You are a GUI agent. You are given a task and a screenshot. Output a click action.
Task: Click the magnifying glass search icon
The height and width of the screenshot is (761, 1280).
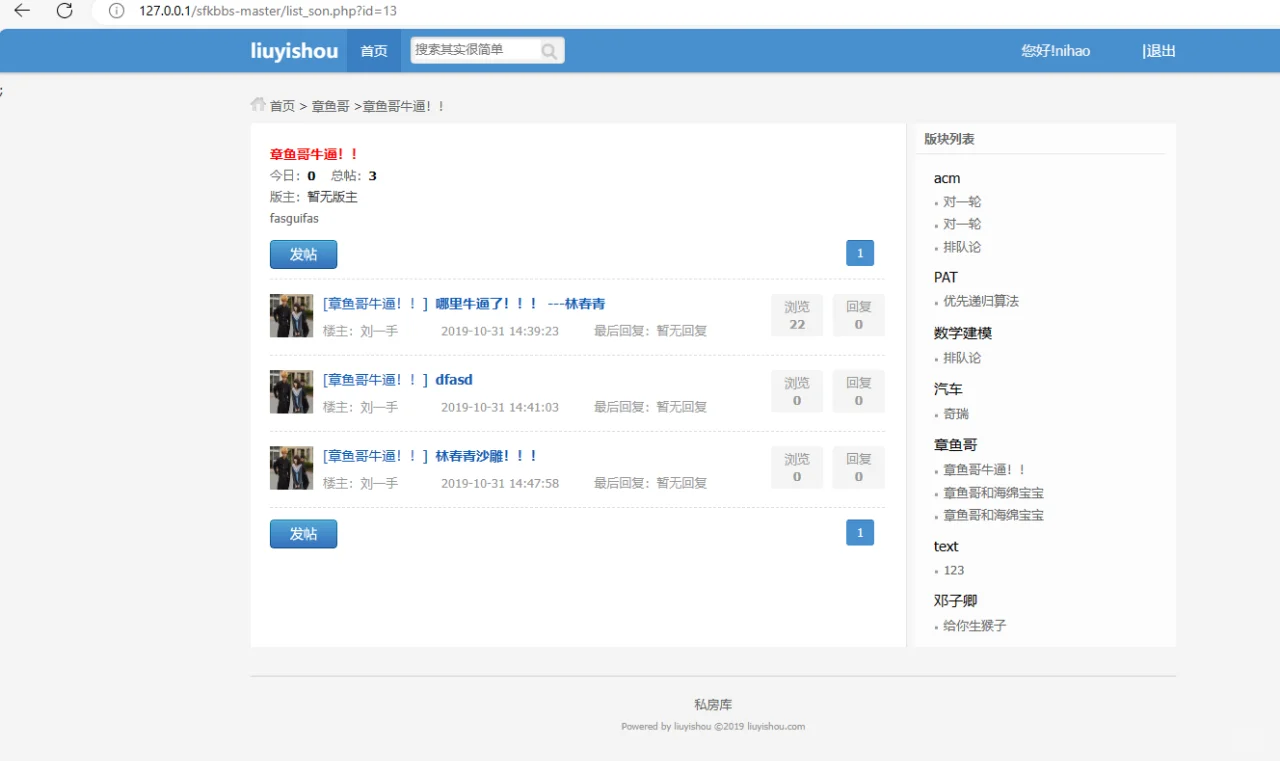click(549, 50)
